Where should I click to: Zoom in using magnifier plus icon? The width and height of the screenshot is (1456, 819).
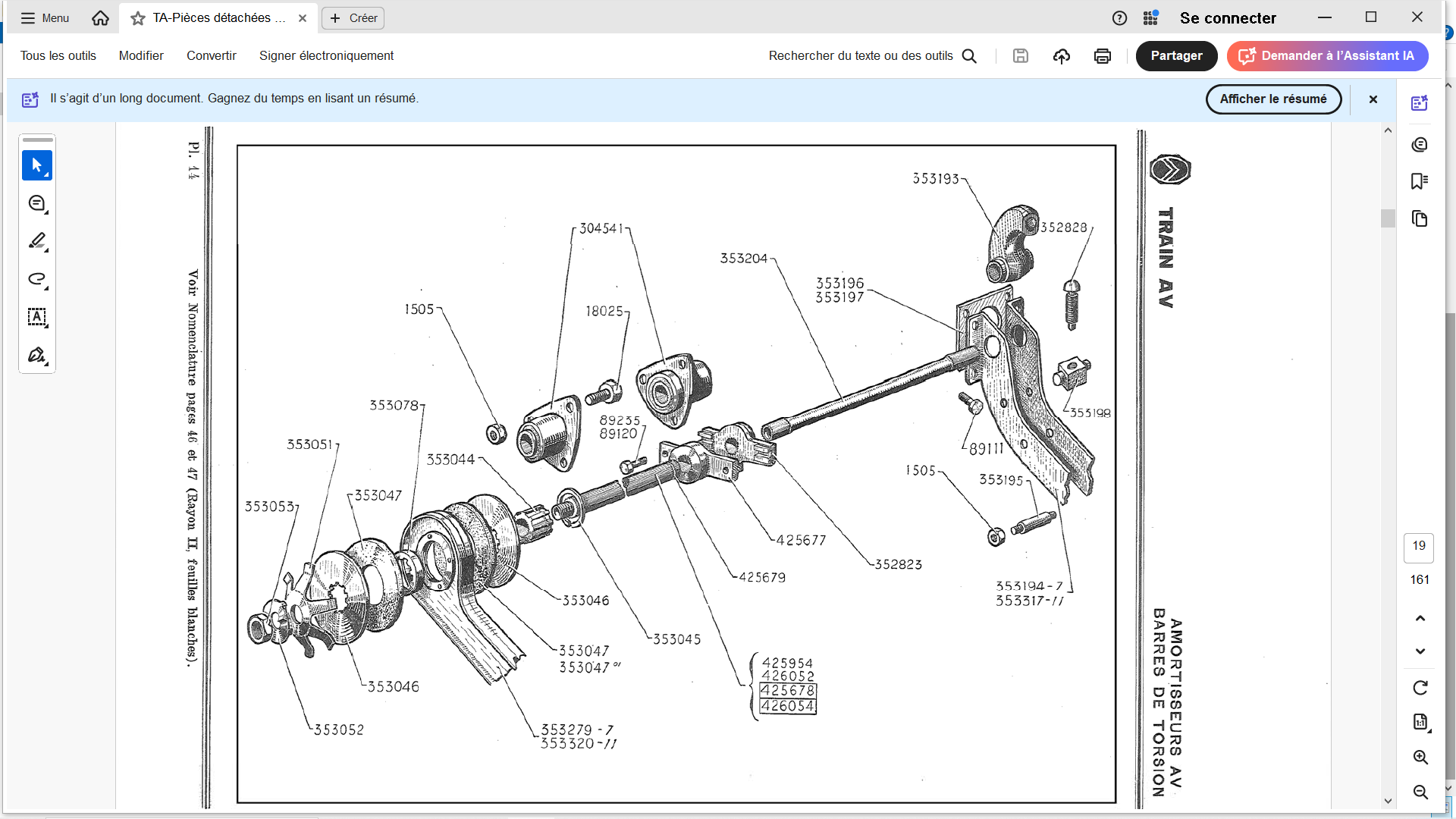tap(1420, 758)
